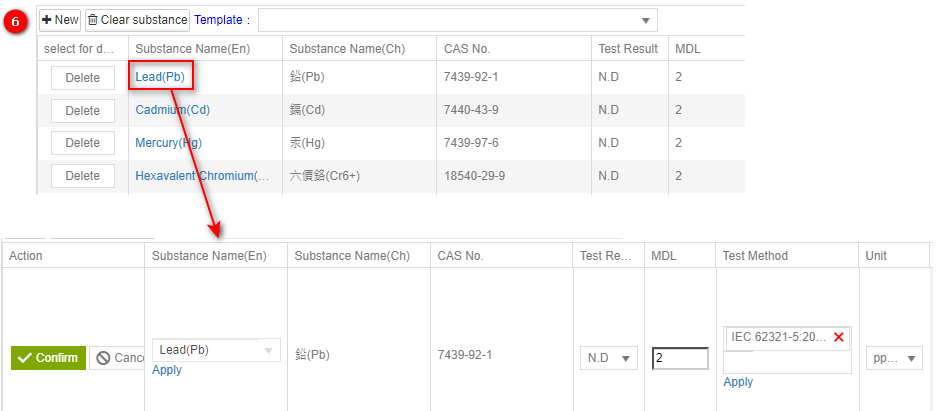Open the Lead(Pb) substance link

pyautogui.click(x=160, y=77)
